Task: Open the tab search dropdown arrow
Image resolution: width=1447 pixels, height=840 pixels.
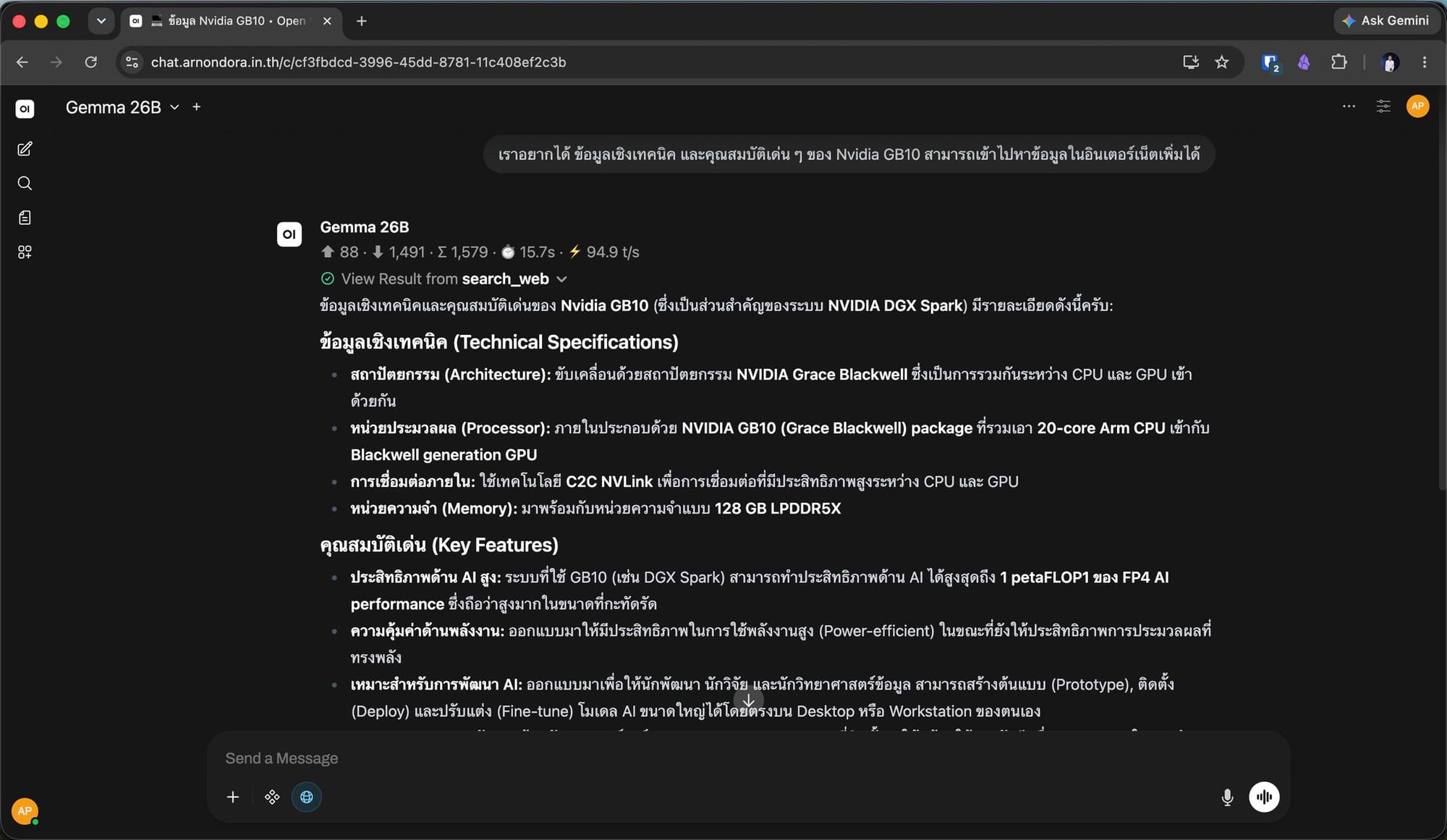Action: (x=101, y=21)
